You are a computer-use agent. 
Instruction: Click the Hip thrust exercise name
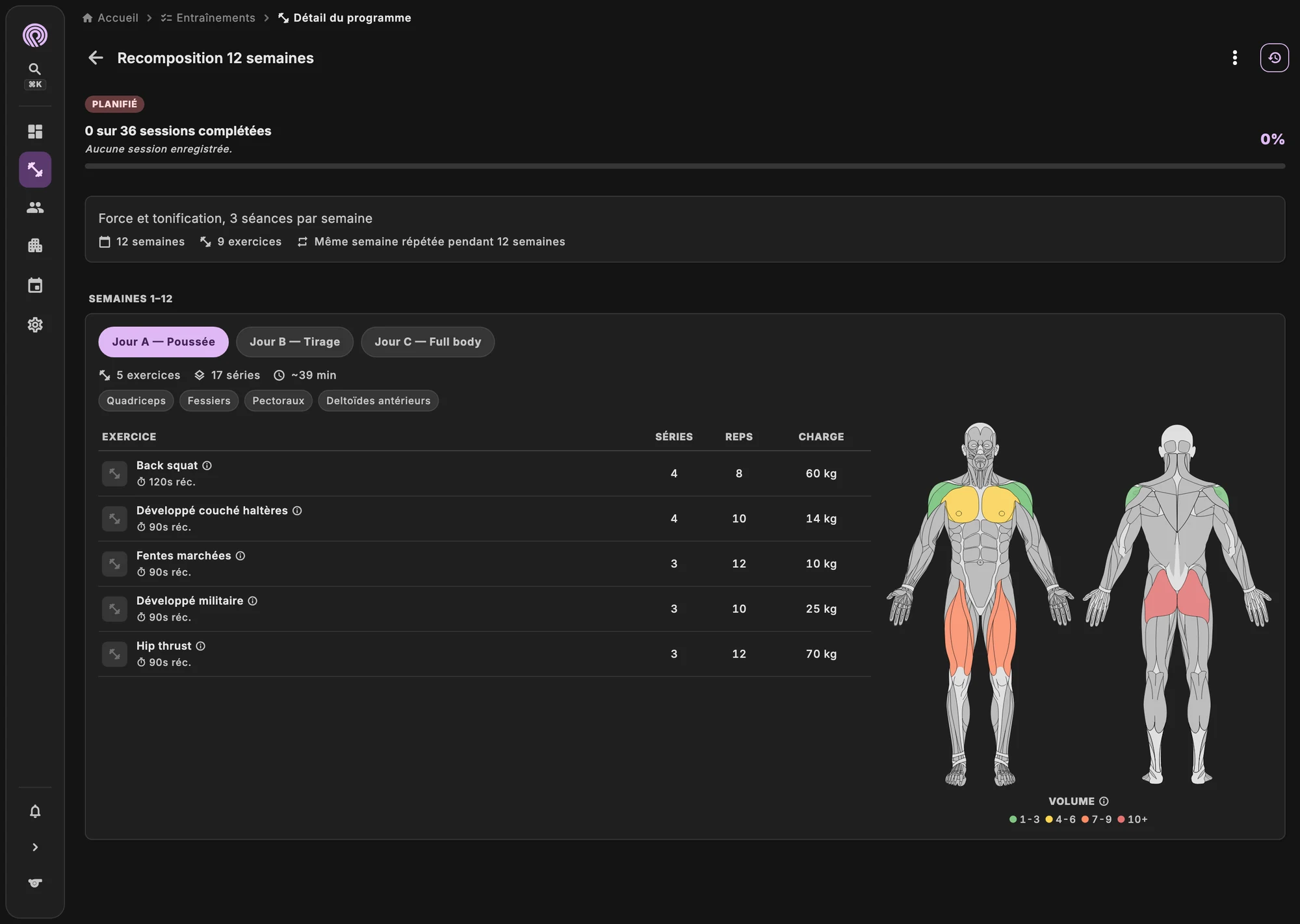click(x=164, y=646)
